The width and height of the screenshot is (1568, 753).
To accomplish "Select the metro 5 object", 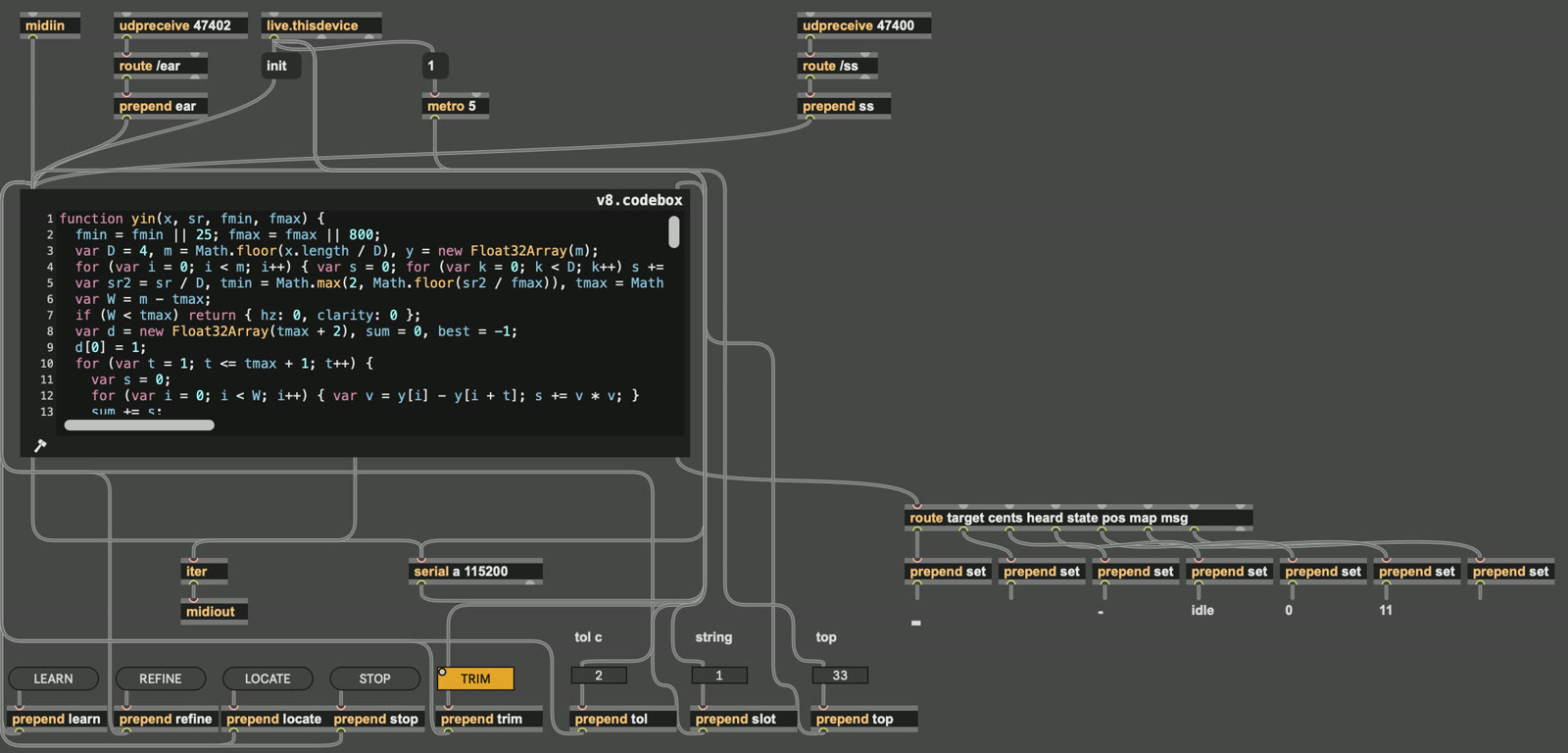I will coord(456,106).
